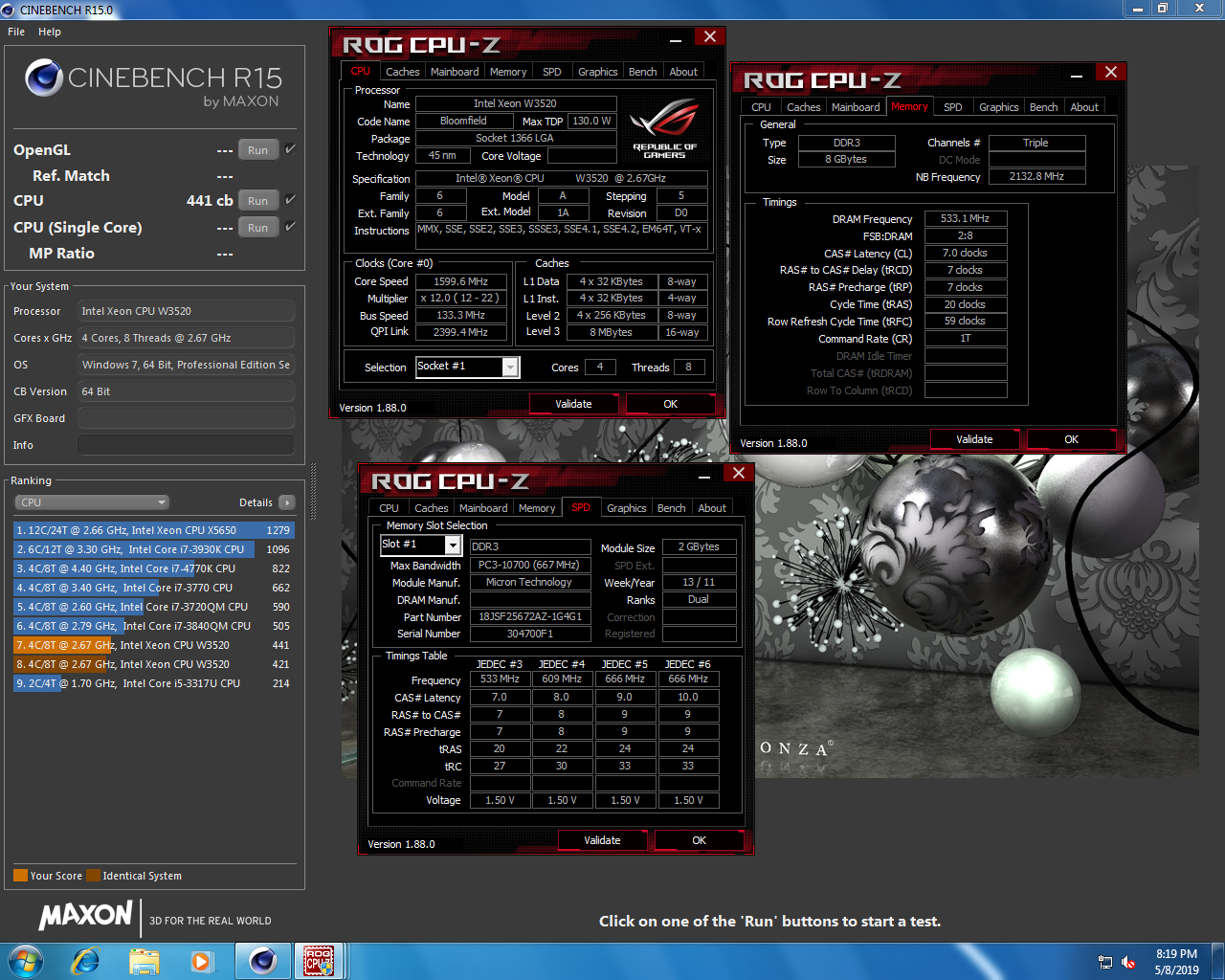Open the CPU ranking category dropdown
Viewport: 1225px width, 980px height.
coord(92,502)
